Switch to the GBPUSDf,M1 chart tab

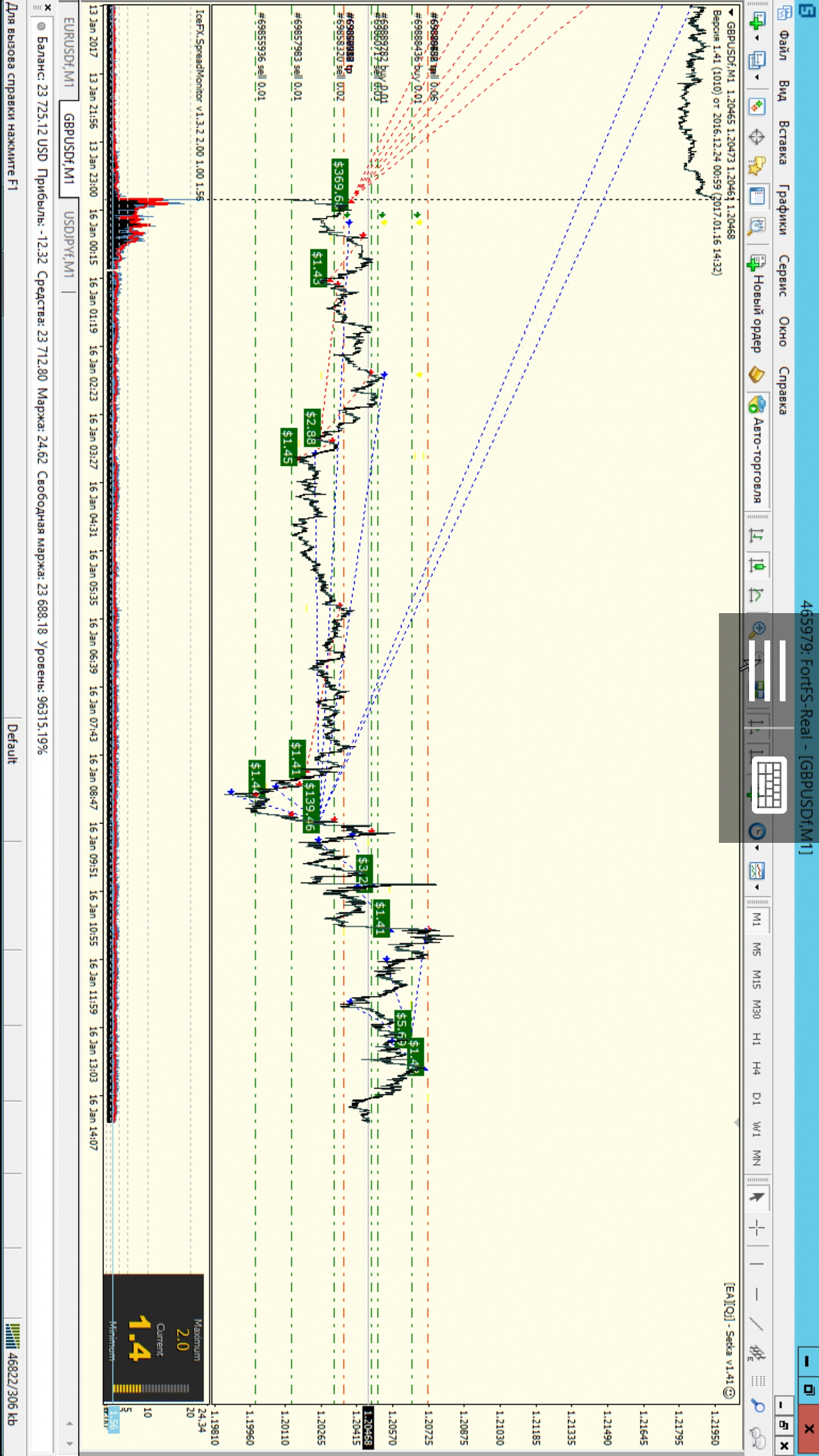pos(68,148)
